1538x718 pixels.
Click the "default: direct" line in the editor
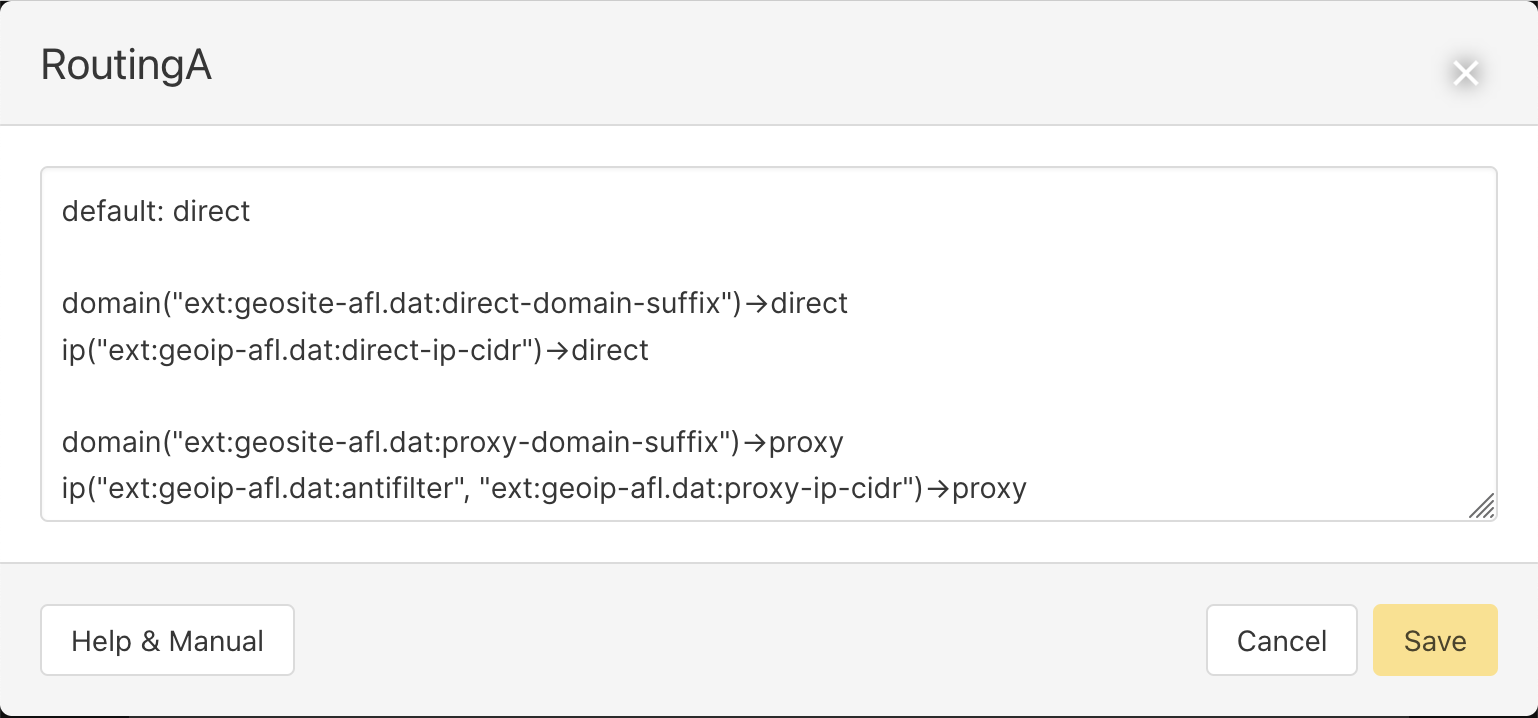click(156, 211)
